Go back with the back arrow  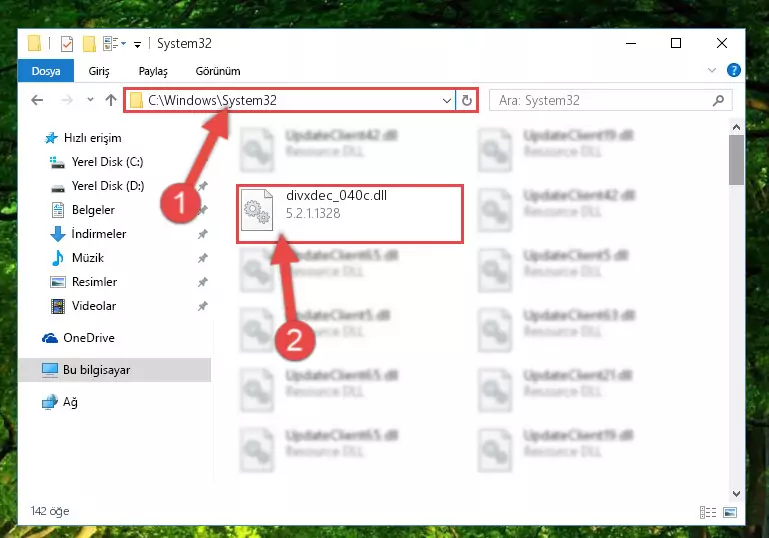point(37,101)
